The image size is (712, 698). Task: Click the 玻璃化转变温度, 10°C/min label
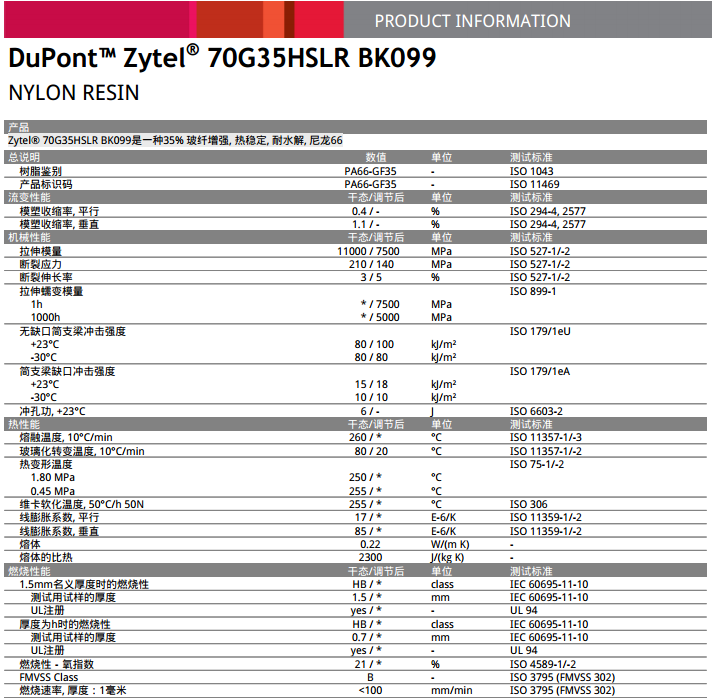click(x=82, y=451)
